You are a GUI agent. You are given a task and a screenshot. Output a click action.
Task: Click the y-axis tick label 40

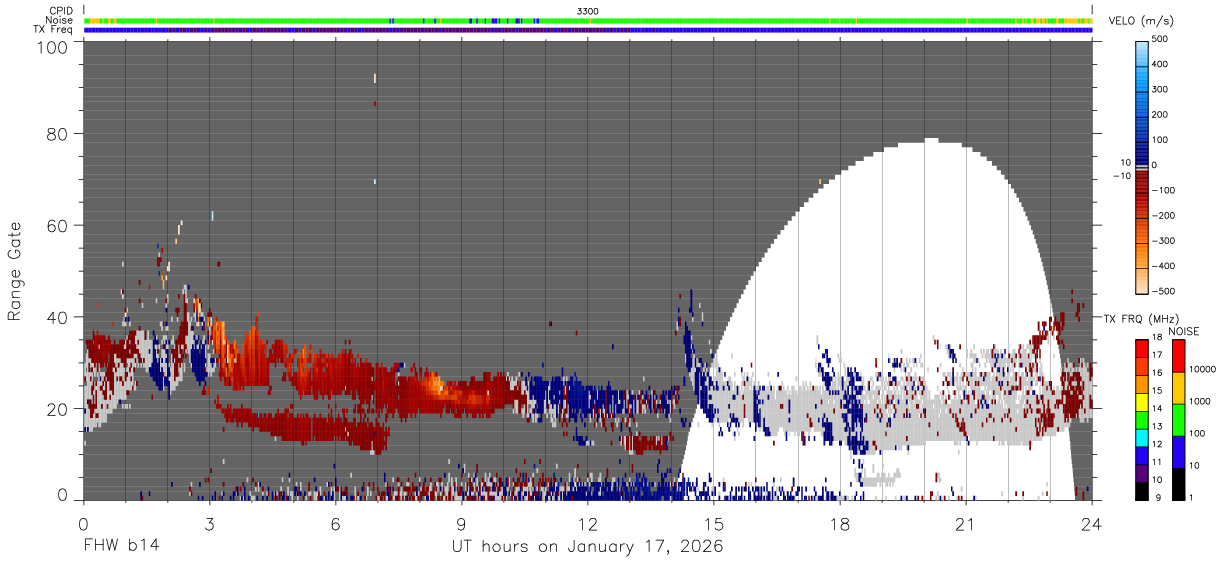tap(56, 317)
